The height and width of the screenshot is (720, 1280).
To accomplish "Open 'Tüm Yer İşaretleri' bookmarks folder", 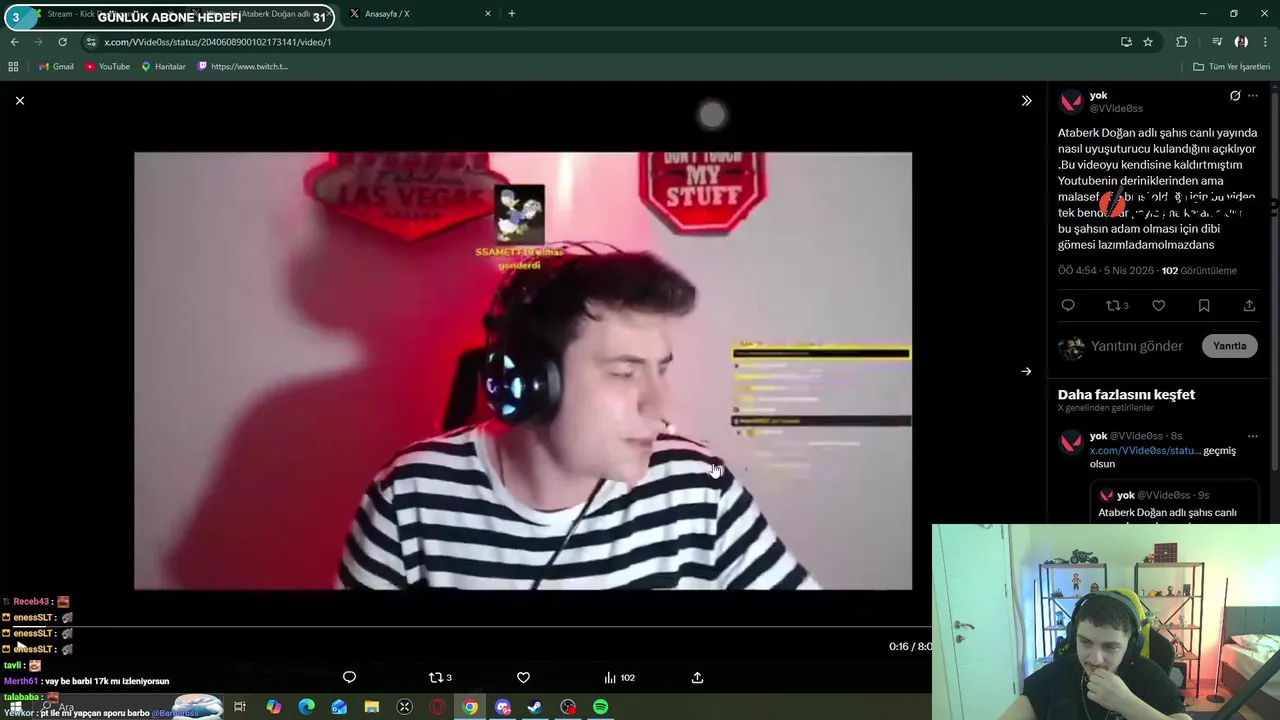I will (1231, 66).
